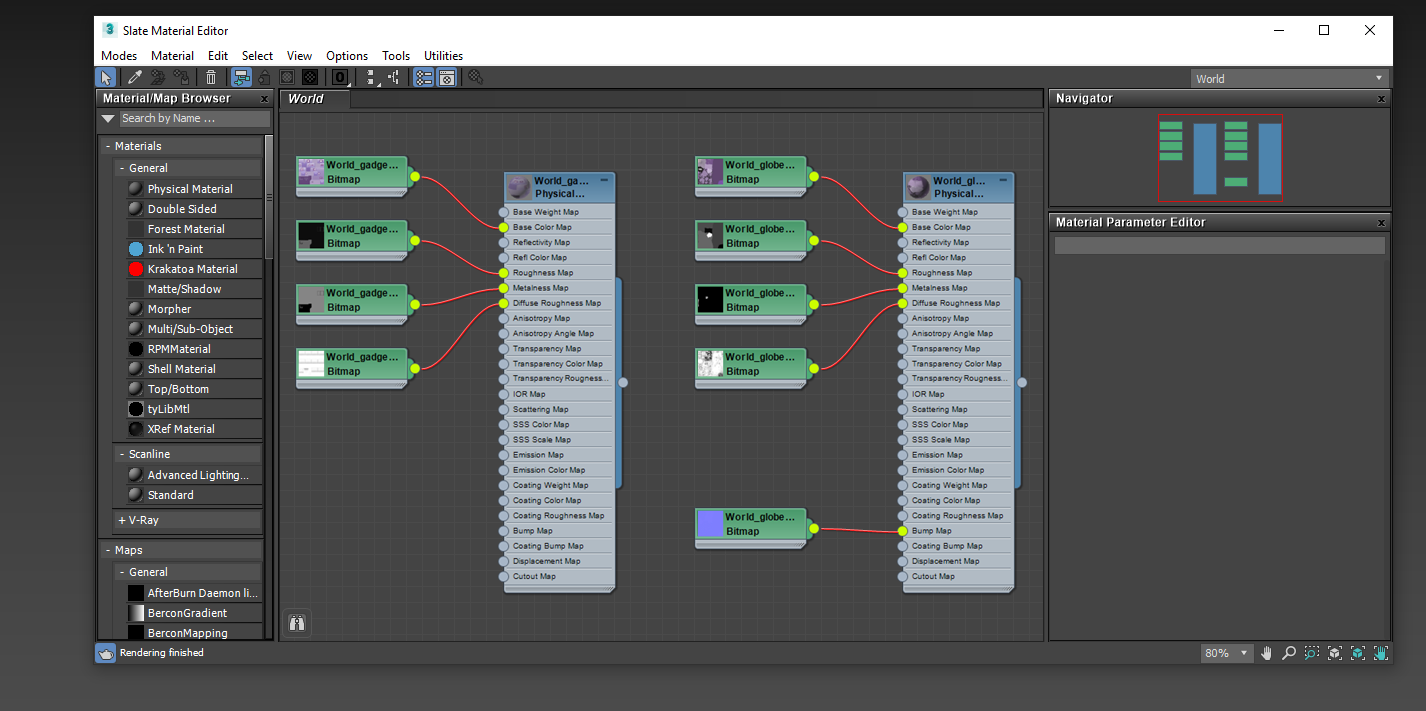Click the Zoom Extents Selected icon
The width and height of the screenshot is (1426, 711).
coord(1358,653)
